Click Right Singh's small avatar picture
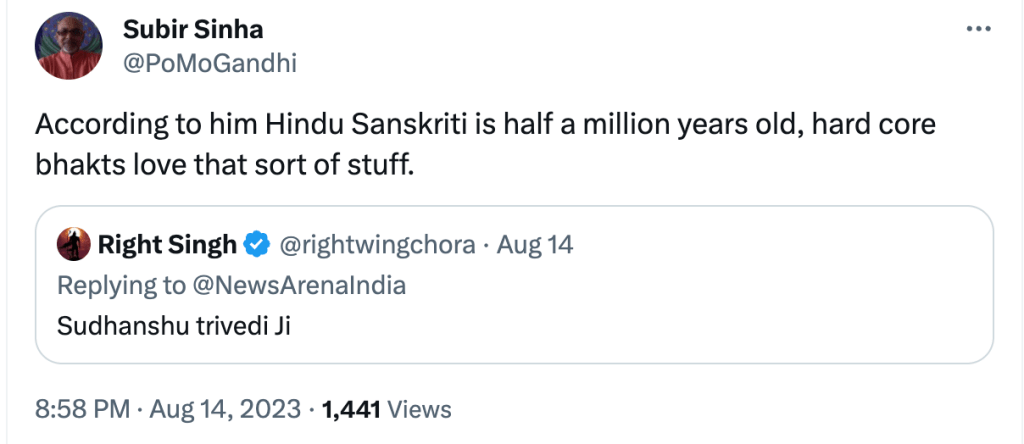The height and width of the screenshot is (444, 1024). (x=70, y=244)
